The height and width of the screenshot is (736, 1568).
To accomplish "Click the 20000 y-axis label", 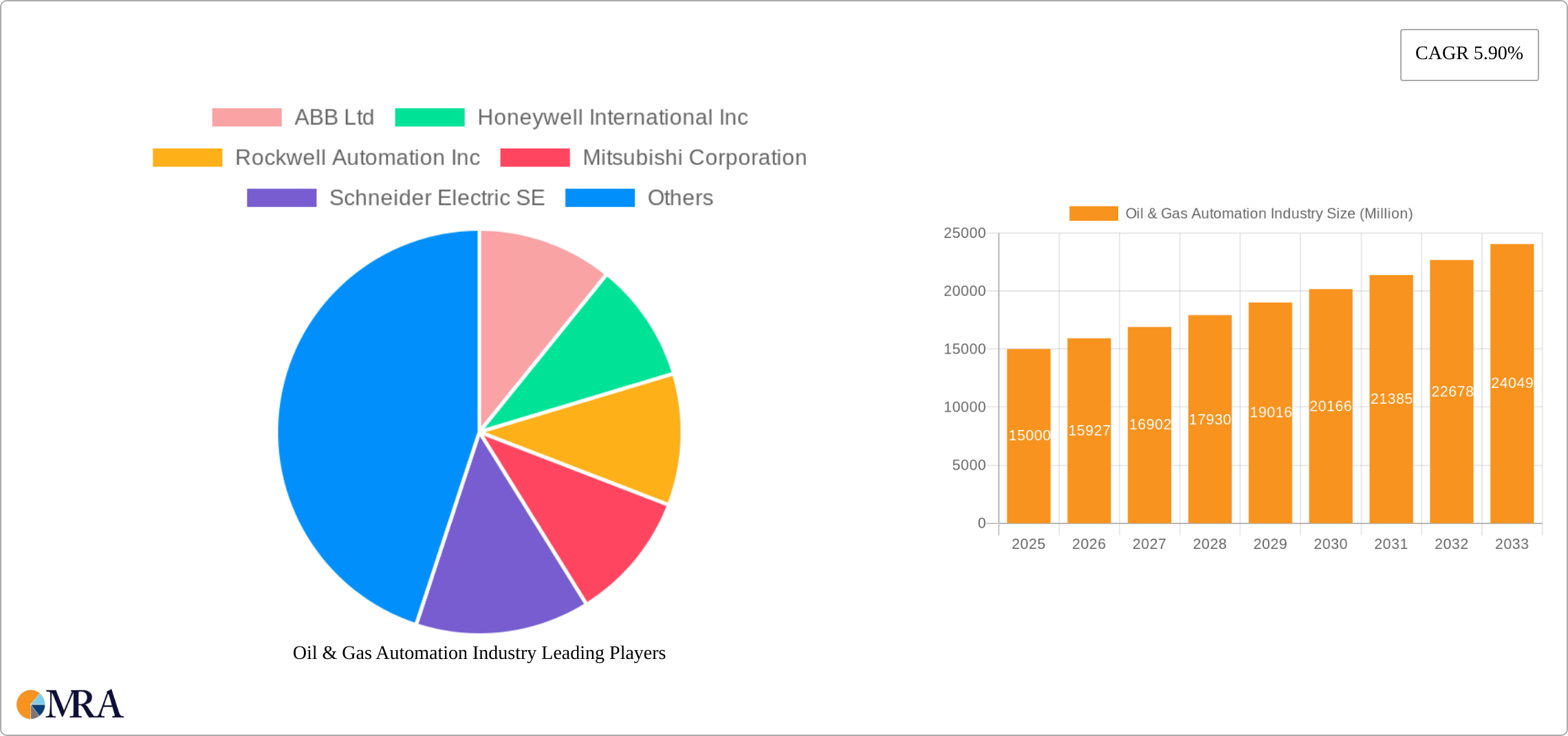I will point(965,291).
